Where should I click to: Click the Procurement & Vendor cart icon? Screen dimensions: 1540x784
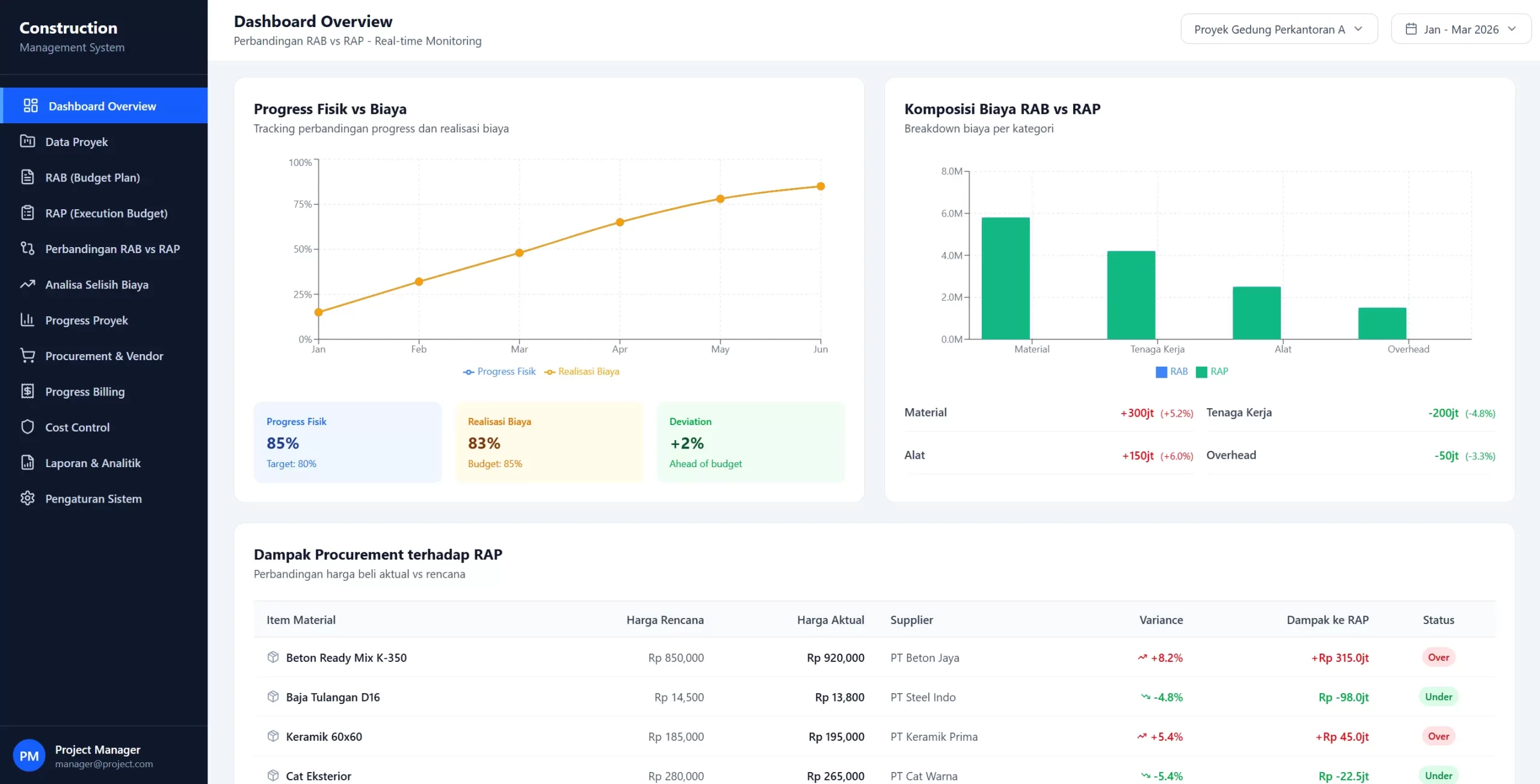tap(28, 355)
